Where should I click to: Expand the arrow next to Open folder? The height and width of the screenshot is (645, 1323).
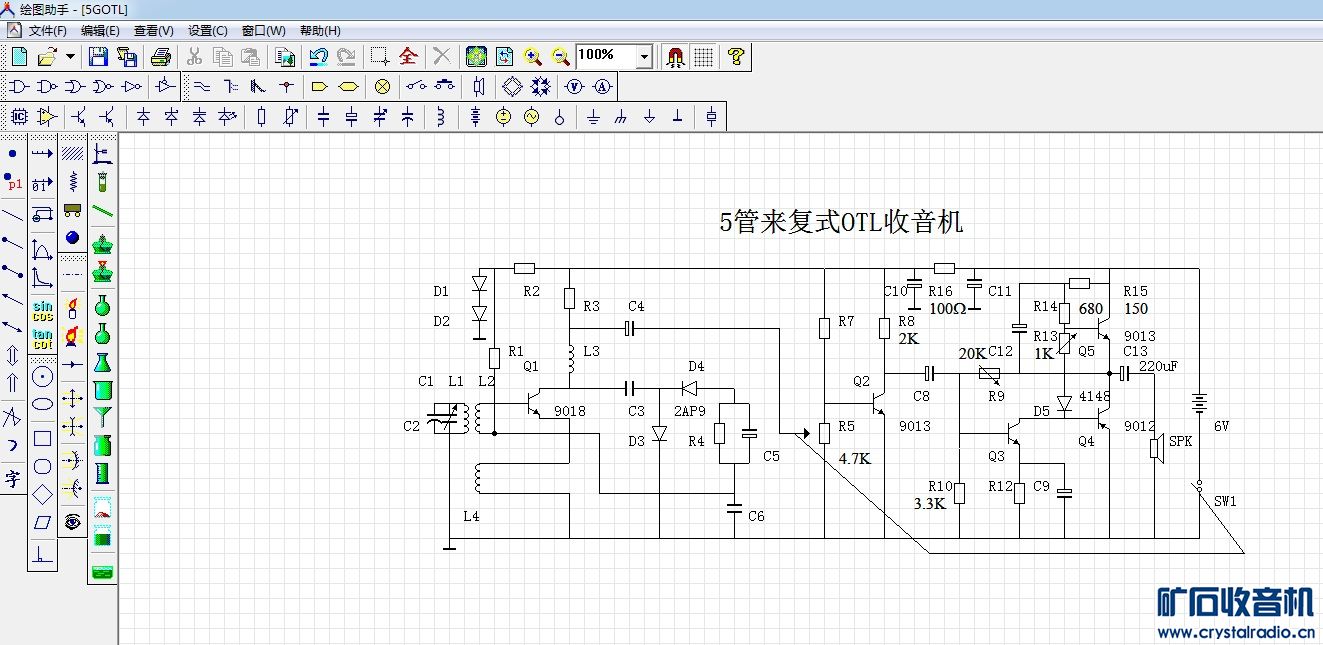pyautogui.click(x=70, y=57)
